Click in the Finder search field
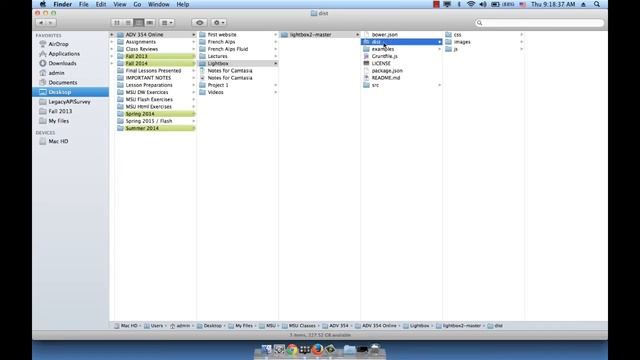The image size is (640, 360). coord(539,23)
